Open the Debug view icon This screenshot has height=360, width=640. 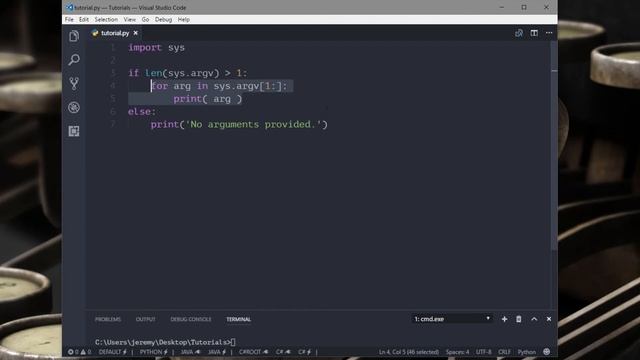74,107
